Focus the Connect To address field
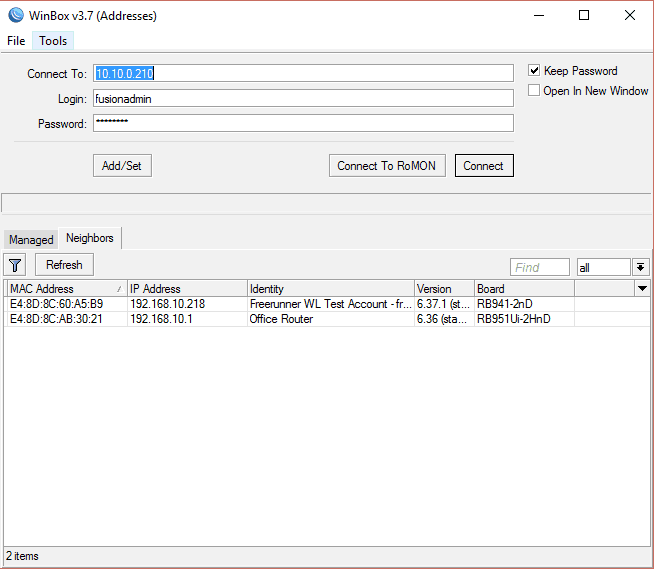The image size is (654, 569). pyautogui.click(x=303, y=73)
